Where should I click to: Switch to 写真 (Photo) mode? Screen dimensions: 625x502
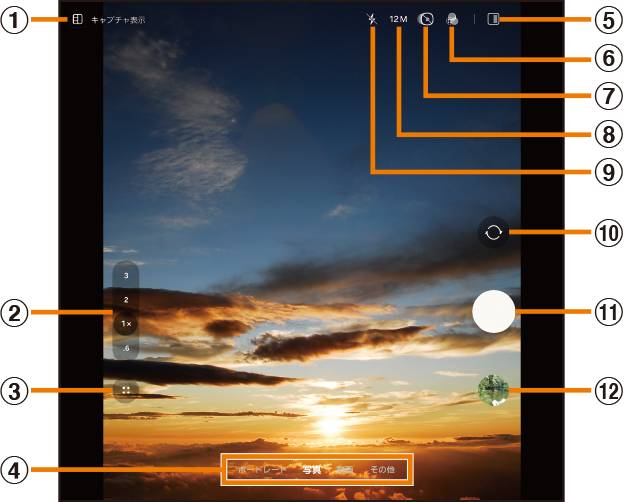click(x=311, y=469)
